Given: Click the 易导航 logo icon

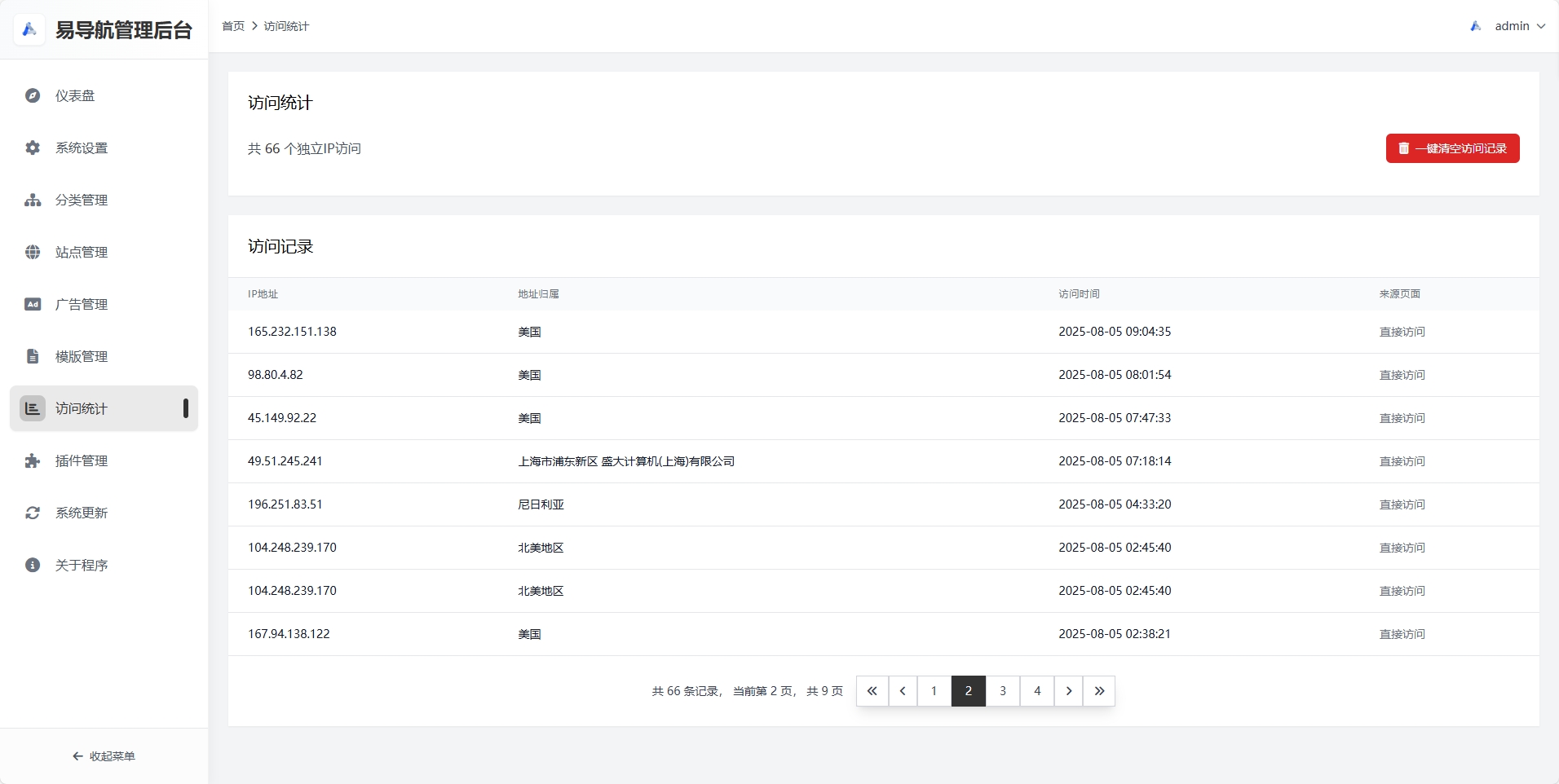Looking at the screenshot, I should (x=29, y=29).
